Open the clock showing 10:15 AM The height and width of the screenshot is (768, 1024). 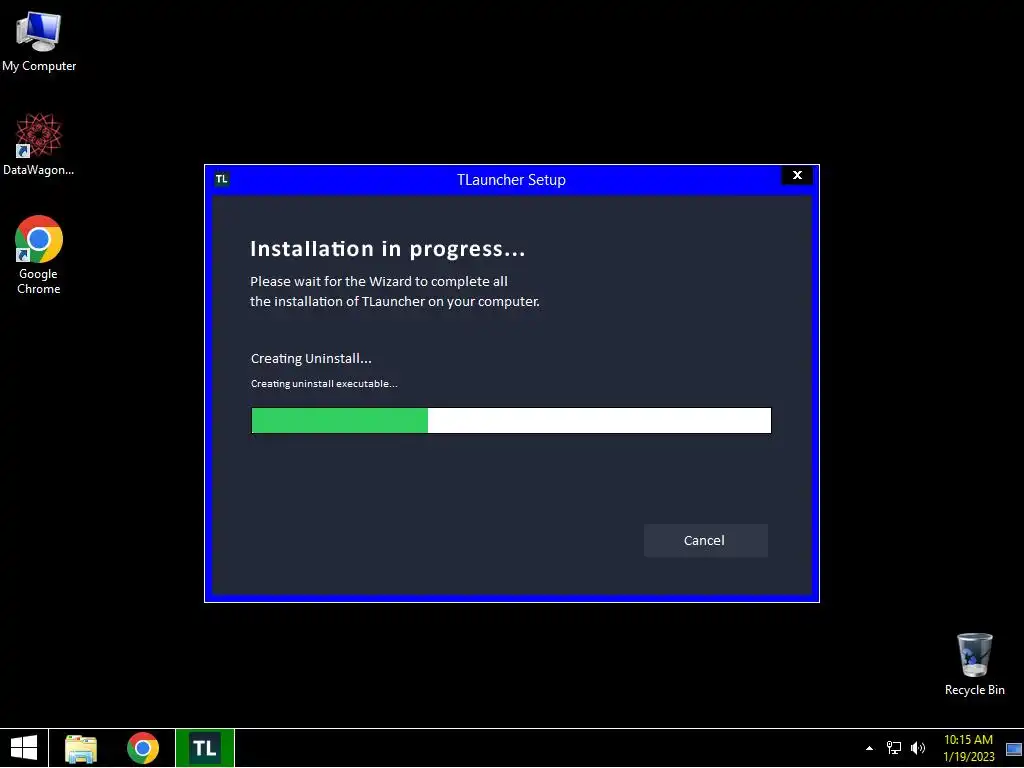(968, 748)
